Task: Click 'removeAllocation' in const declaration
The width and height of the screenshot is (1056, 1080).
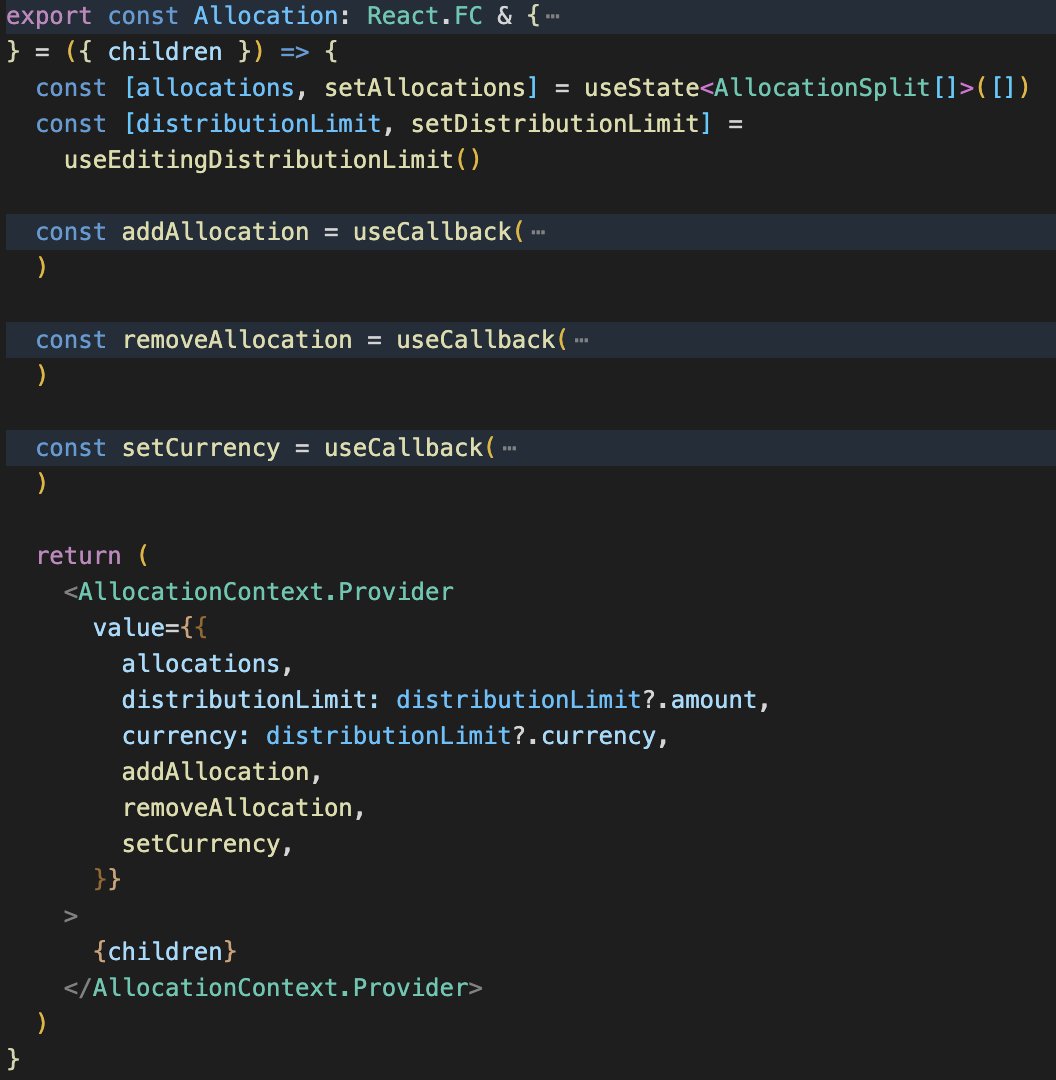Action: [x=237, y=340]
